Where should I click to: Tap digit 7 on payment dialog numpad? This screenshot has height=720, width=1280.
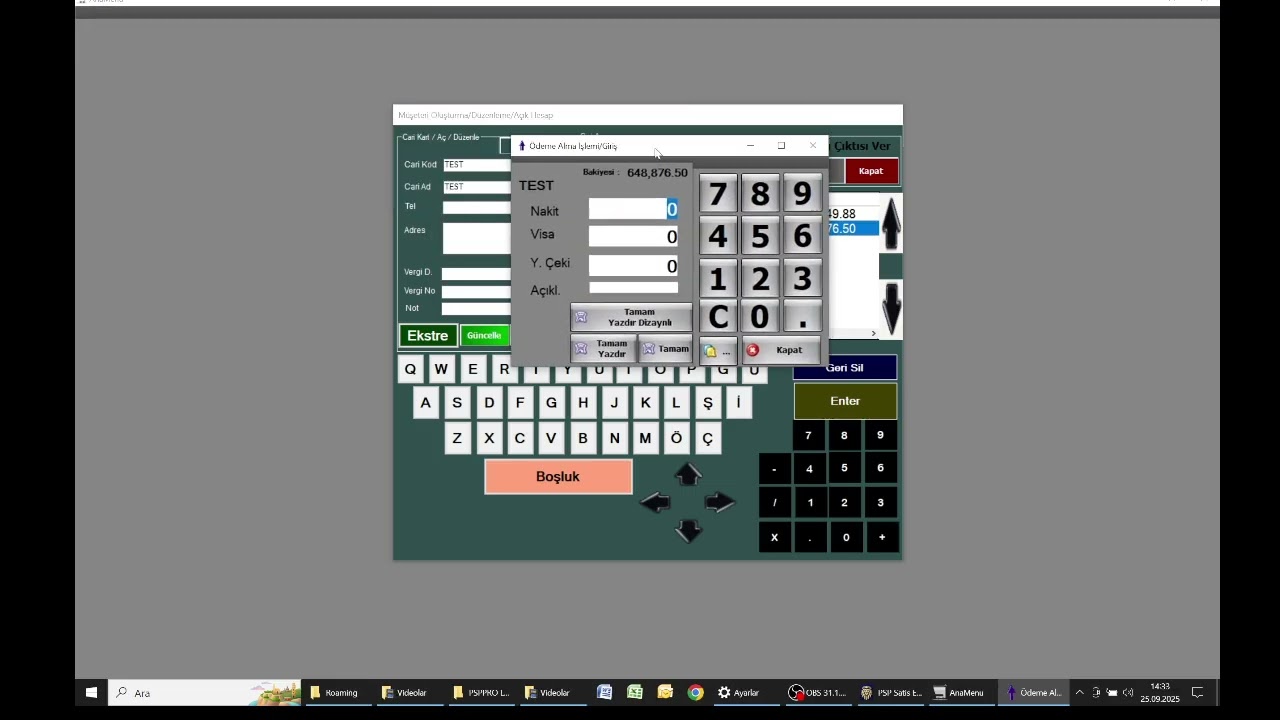coord(718,194)
